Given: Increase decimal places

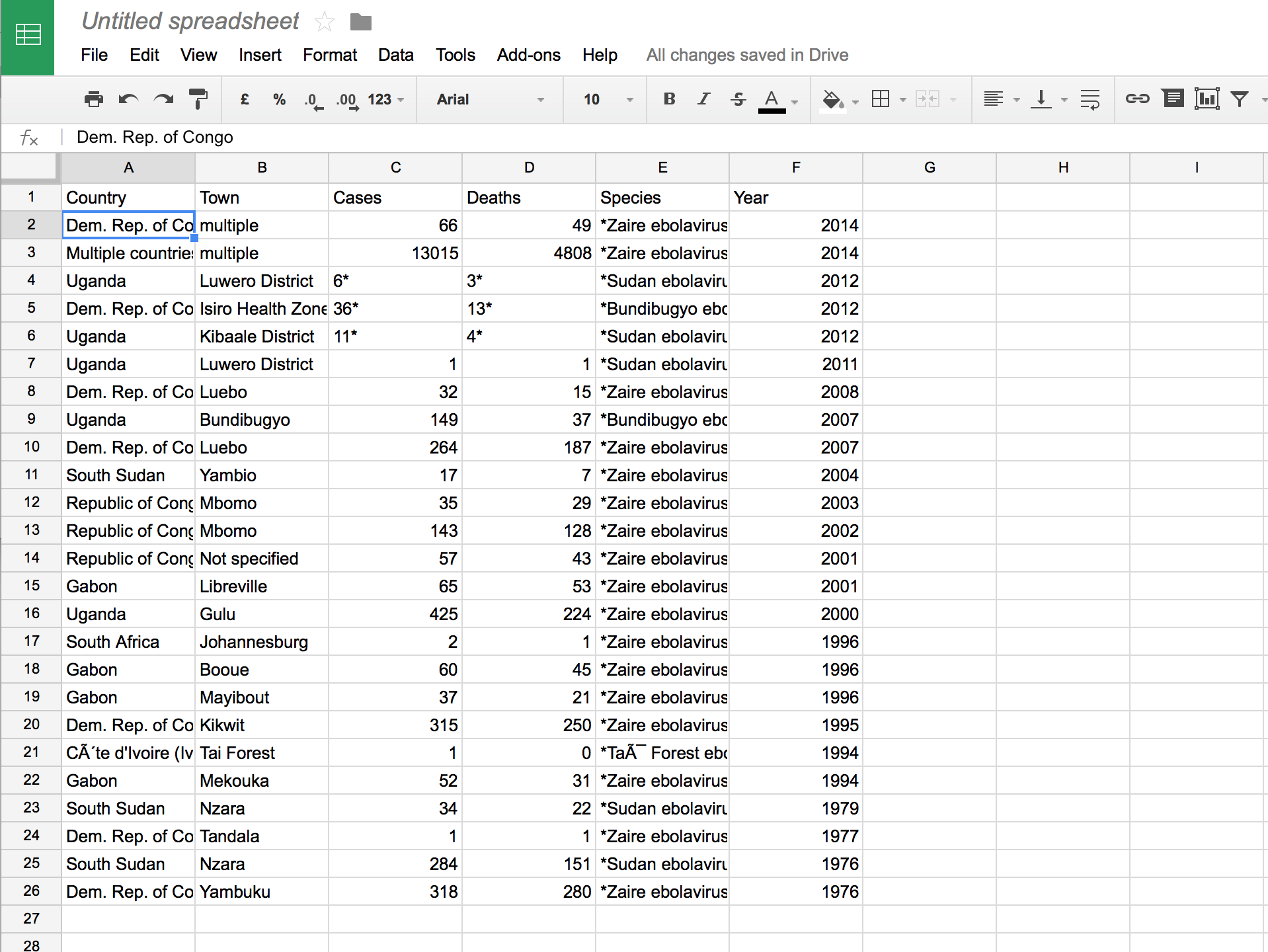Looking at the screenshot, I should 347,100.
